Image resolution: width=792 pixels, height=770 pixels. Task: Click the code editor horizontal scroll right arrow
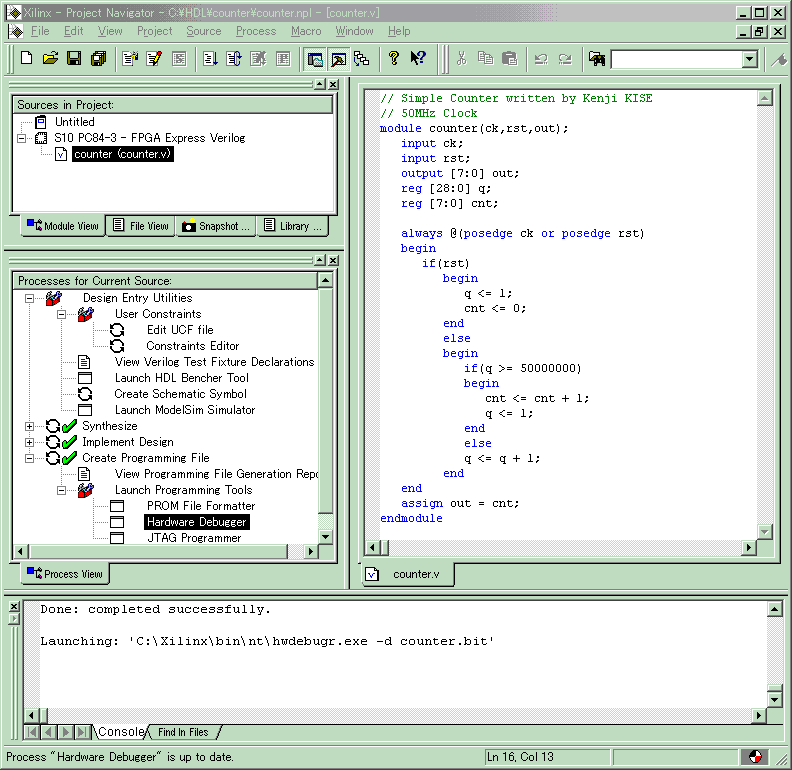[x=749, y=547]
